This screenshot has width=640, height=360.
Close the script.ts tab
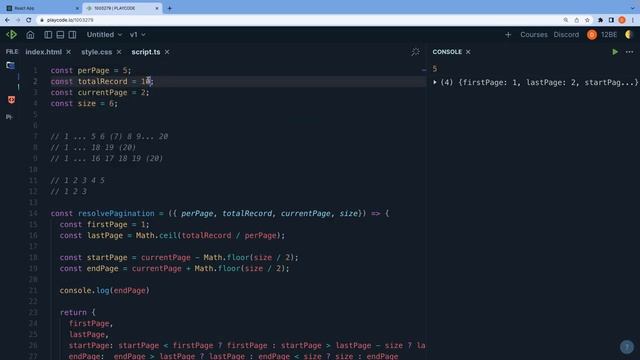pyautogui.click(x=167, y=52)
